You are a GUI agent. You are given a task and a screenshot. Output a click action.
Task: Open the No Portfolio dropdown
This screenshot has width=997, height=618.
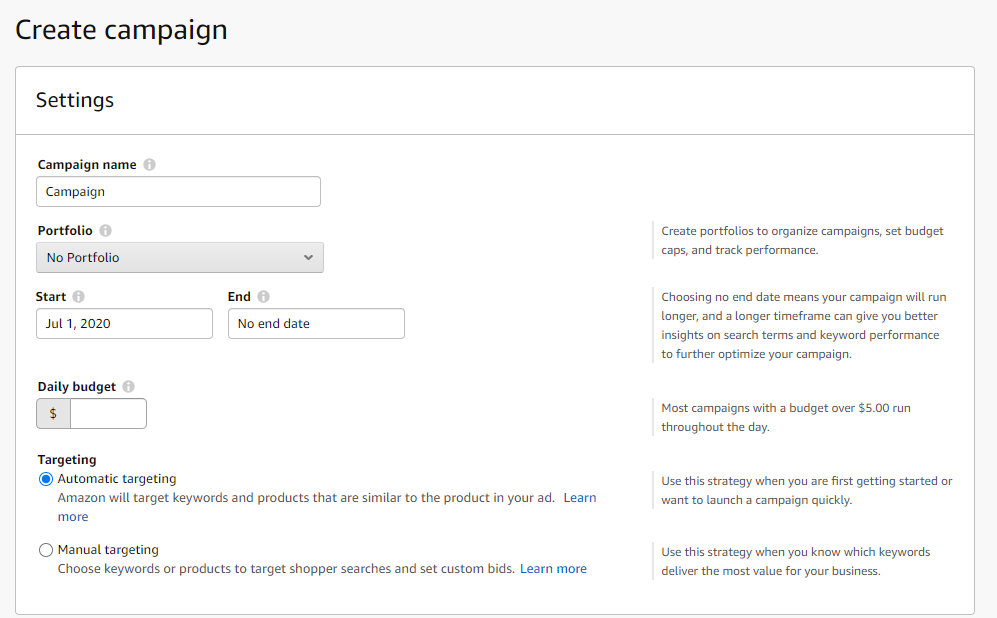[x=180, y=258]
